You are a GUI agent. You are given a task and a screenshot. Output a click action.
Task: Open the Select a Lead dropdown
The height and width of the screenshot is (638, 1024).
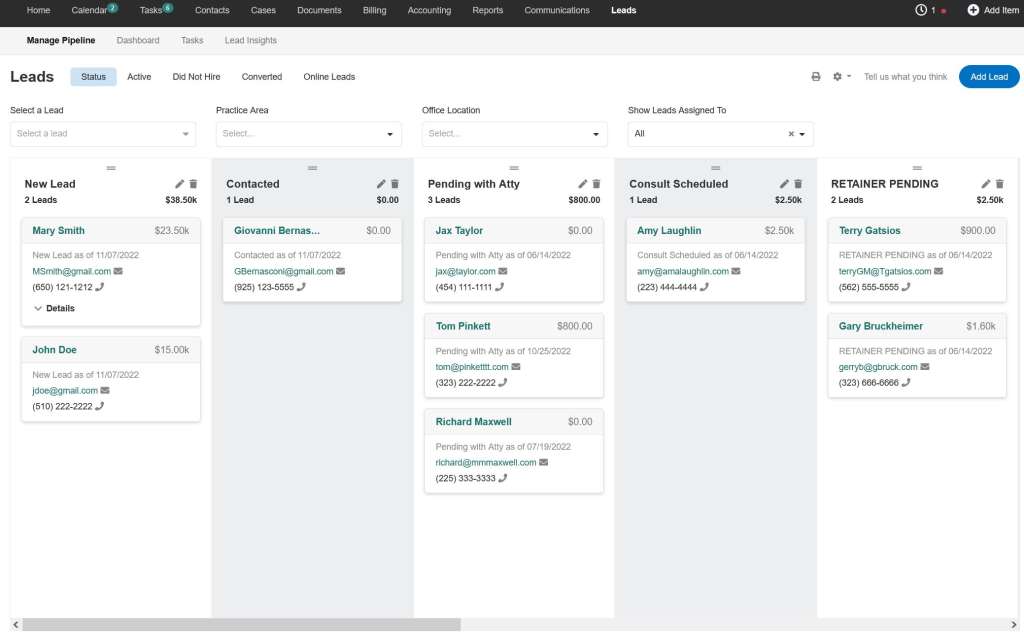103,133
